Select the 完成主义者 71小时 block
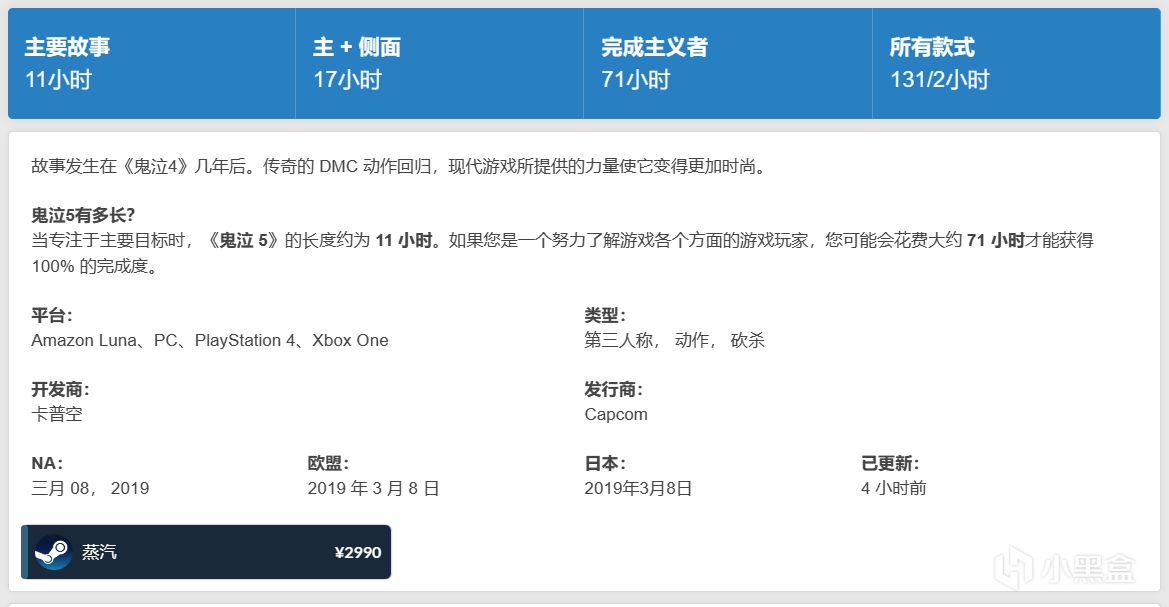The height and width of the screenshot is (607, 1169). point(728,63)
